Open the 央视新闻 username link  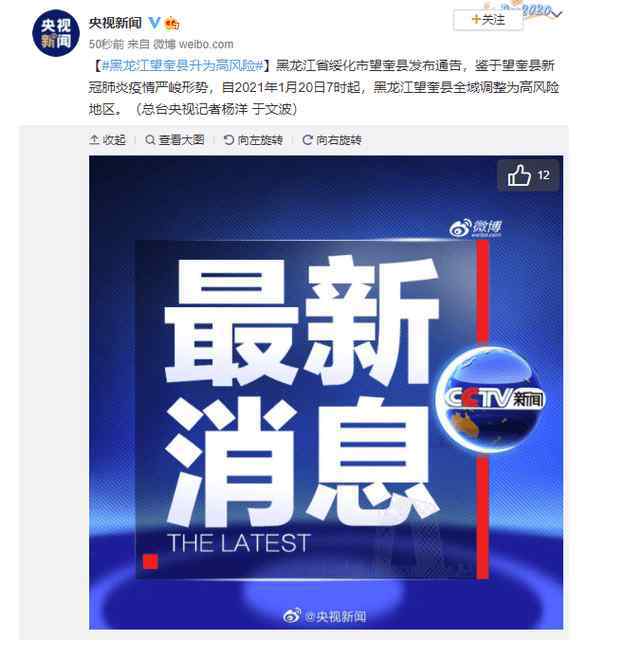pos(115,23)
